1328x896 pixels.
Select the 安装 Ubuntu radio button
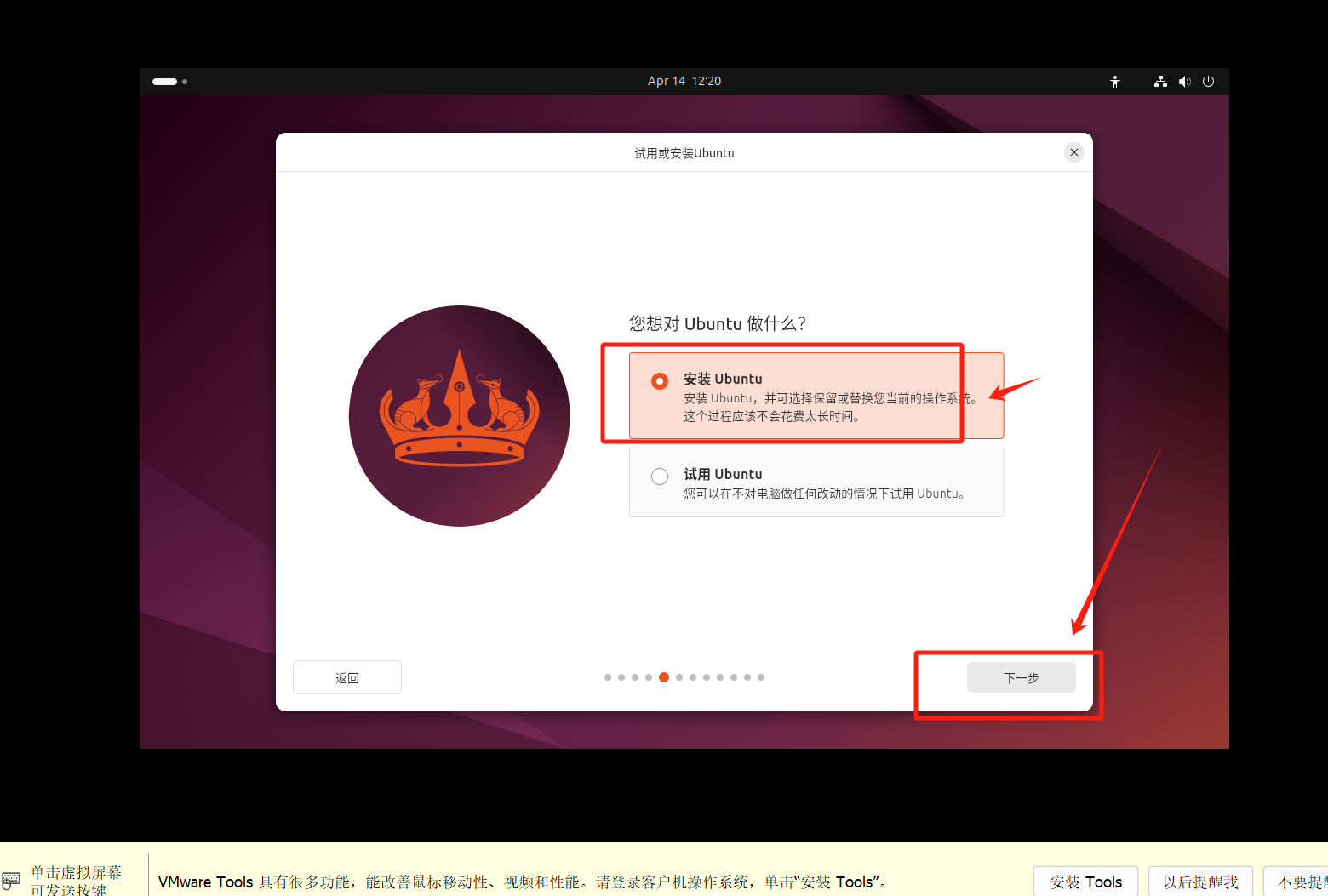pos(660,381)
